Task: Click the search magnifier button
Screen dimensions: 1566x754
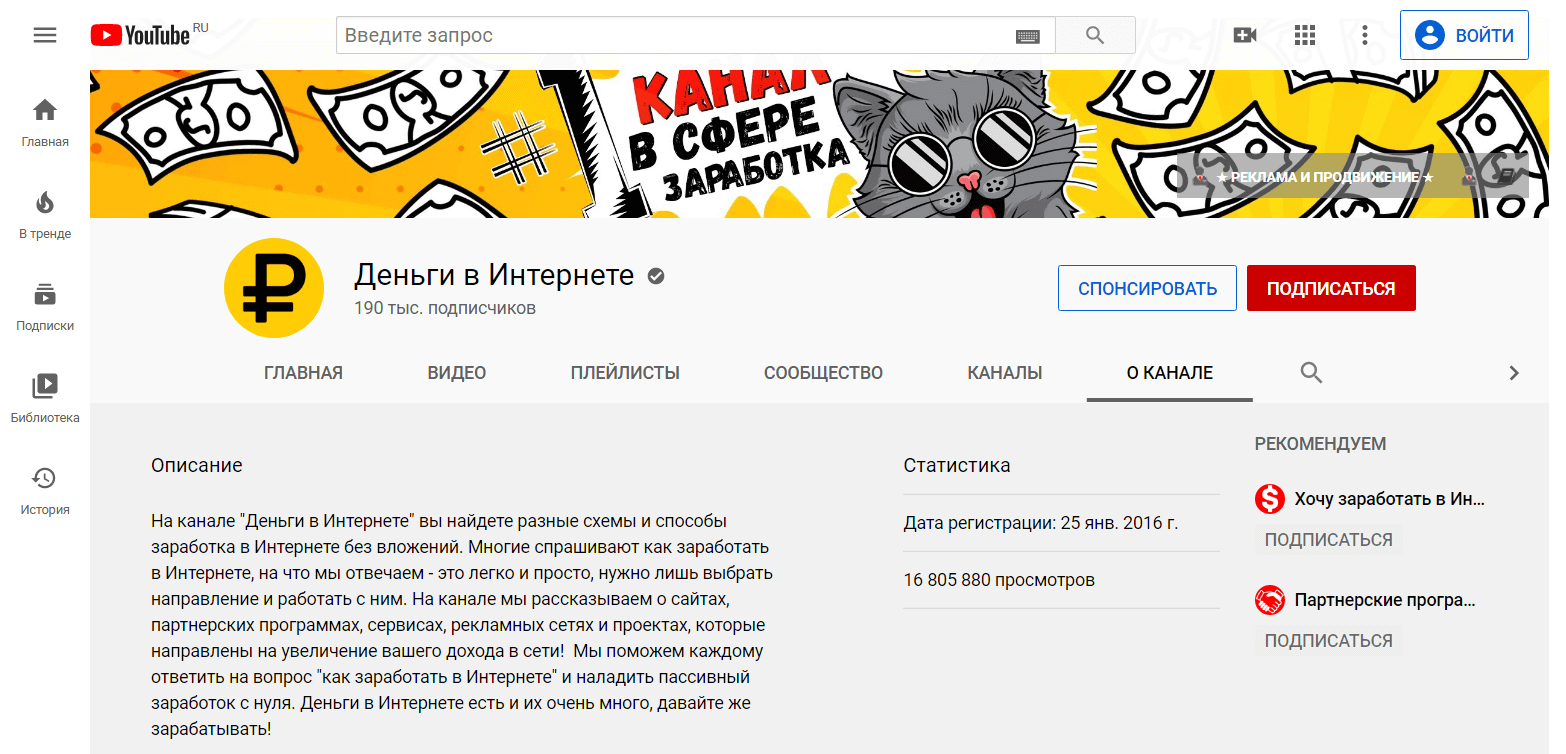Action: 1095,35
